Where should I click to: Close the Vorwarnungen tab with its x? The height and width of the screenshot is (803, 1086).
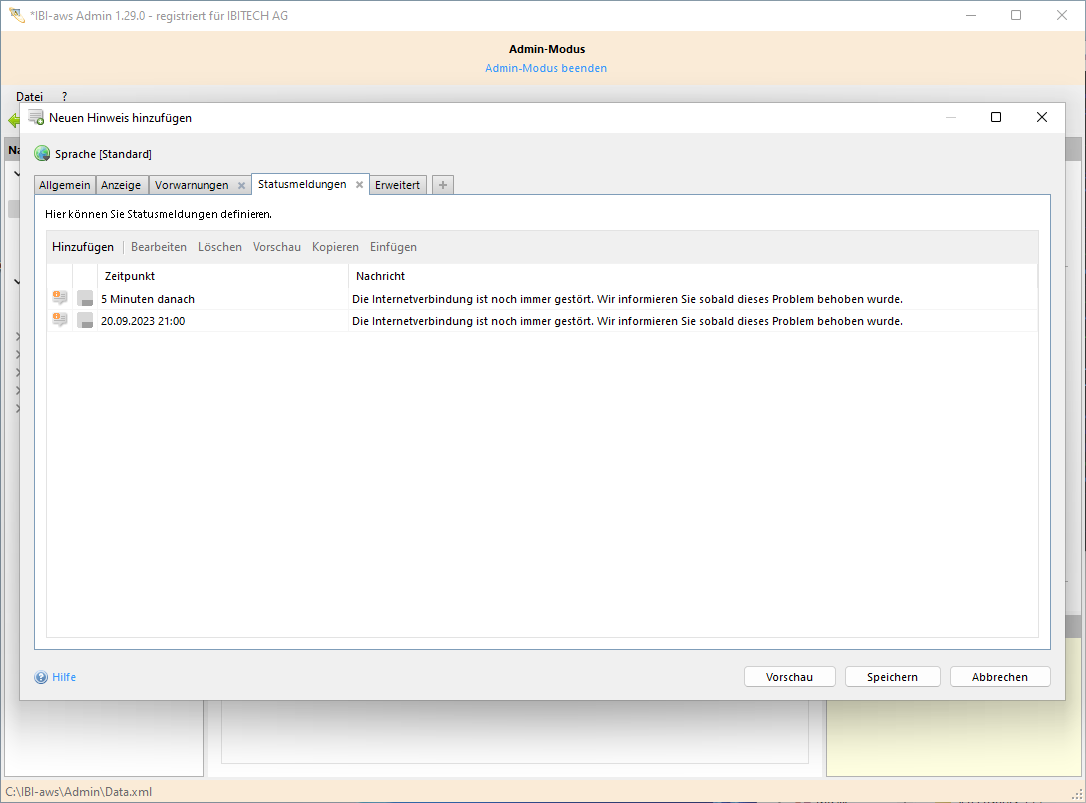click(x=241, y=186)
